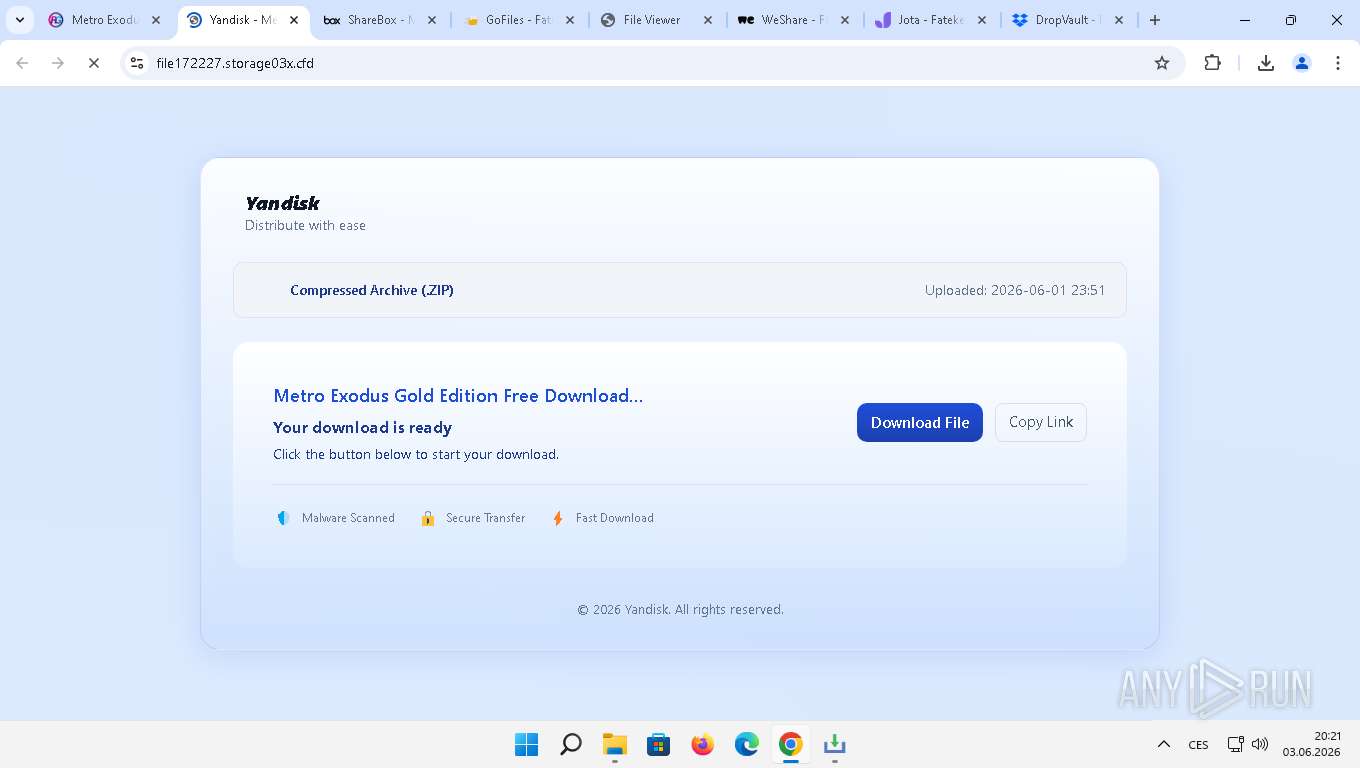Click the Distribute with ease tagline
The image size is (1360, 768).
[305, 225]
